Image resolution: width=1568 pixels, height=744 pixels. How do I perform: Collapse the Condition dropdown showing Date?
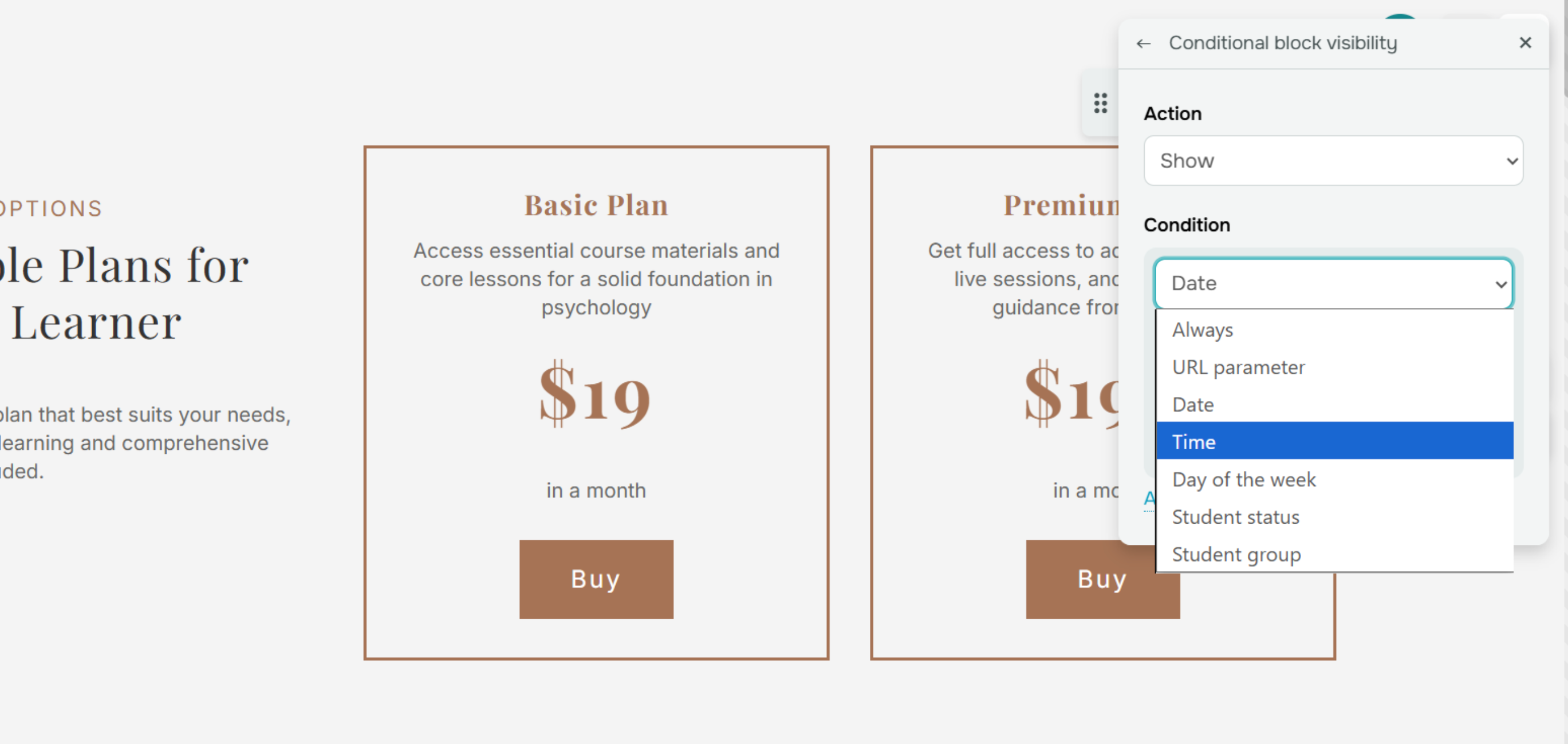tap(1333, 283)
